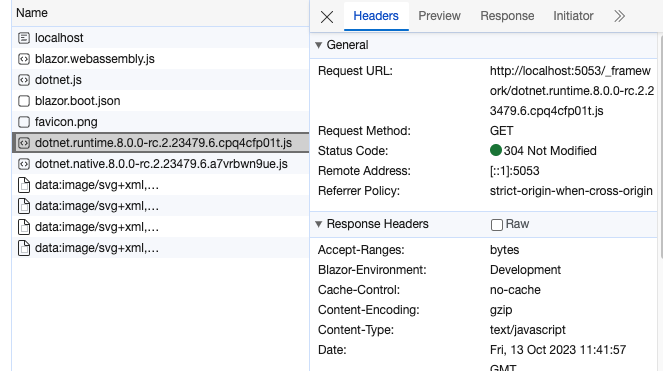Select dotnet.runtime.8.0.0-rc.2.23479.6.cpq4cfp01t.js request
This screenshot has height=371, width=663.
[161, 143]
